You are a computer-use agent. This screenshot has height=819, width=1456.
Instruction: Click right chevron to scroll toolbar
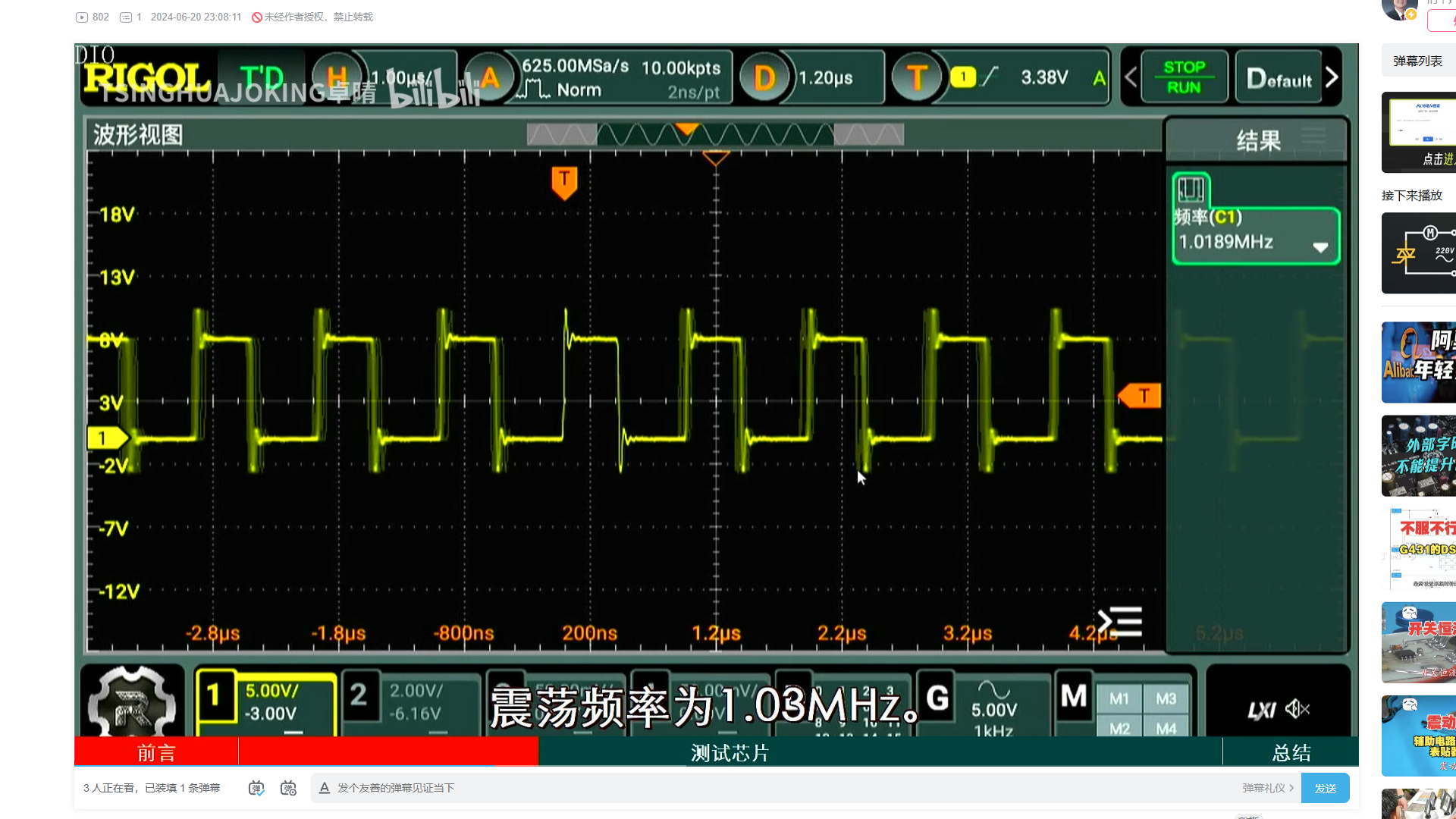pyautogui.click(x=1332, y=77)
